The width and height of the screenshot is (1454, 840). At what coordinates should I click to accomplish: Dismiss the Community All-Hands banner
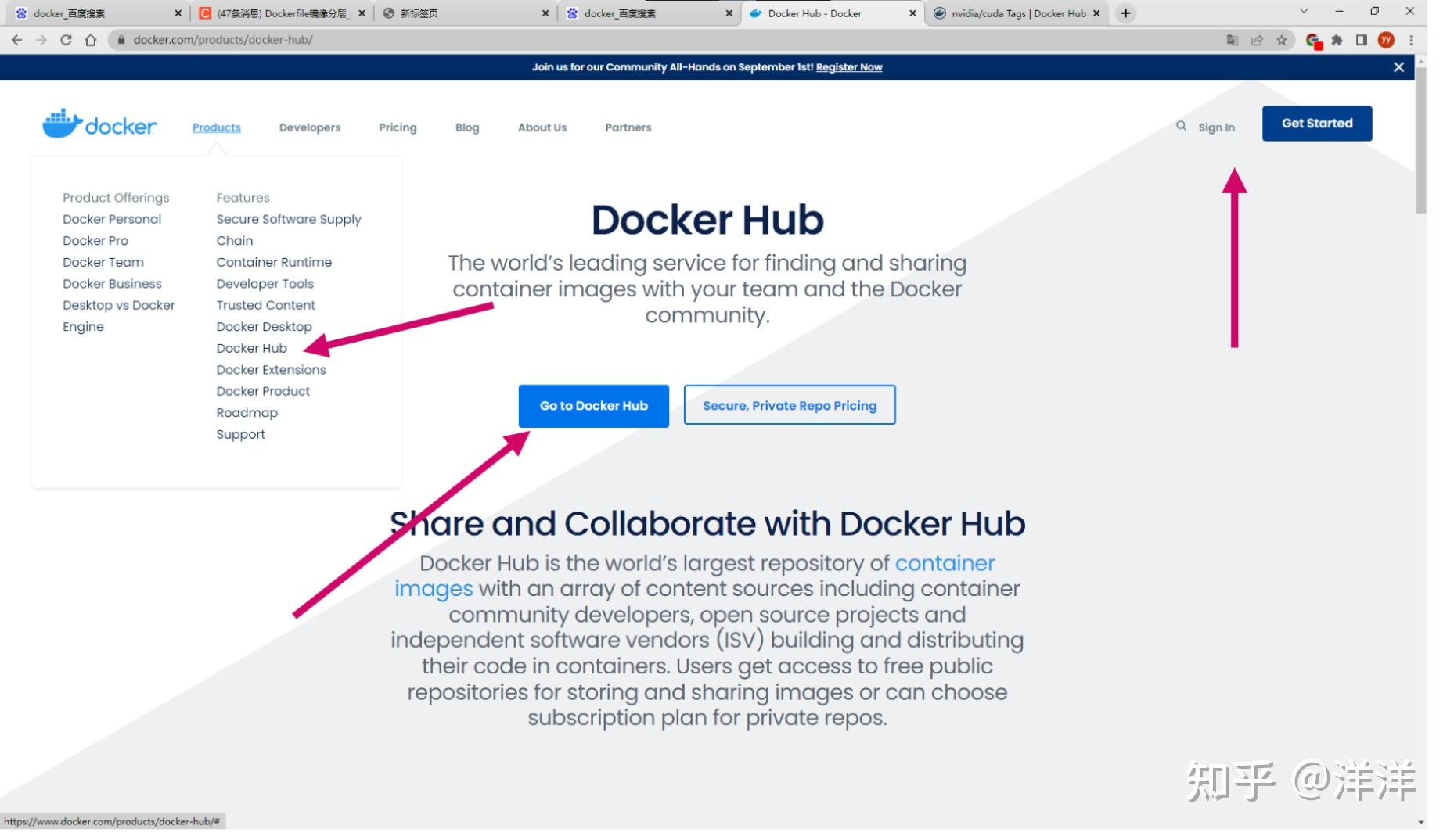[1398, 67]
